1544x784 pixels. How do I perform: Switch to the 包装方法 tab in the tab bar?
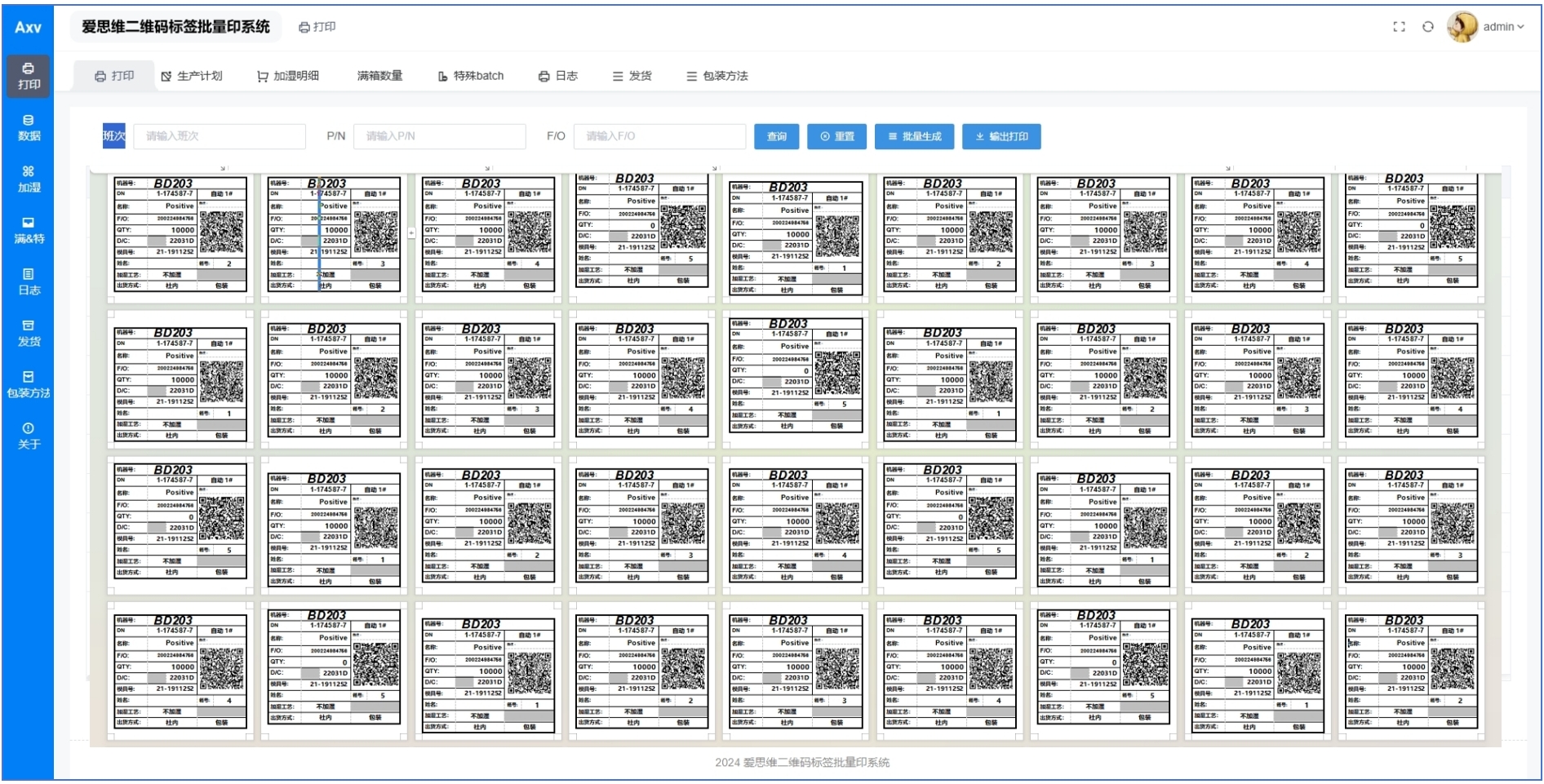[717, 76]
